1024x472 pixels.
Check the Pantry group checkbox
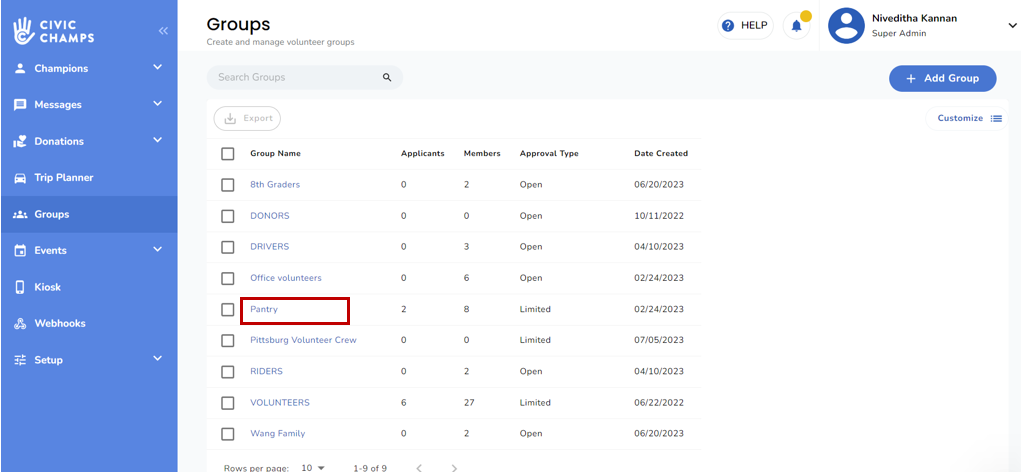pyautogui.click(x=228, y=309)
